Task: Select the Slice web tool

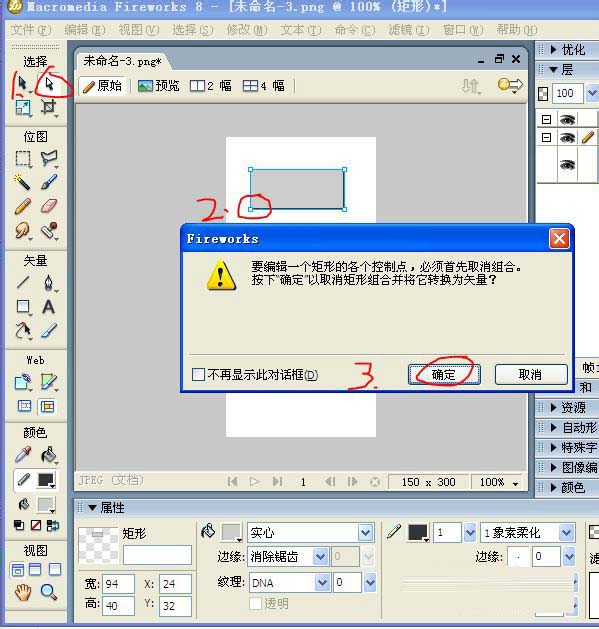Action: click(49, 382)
